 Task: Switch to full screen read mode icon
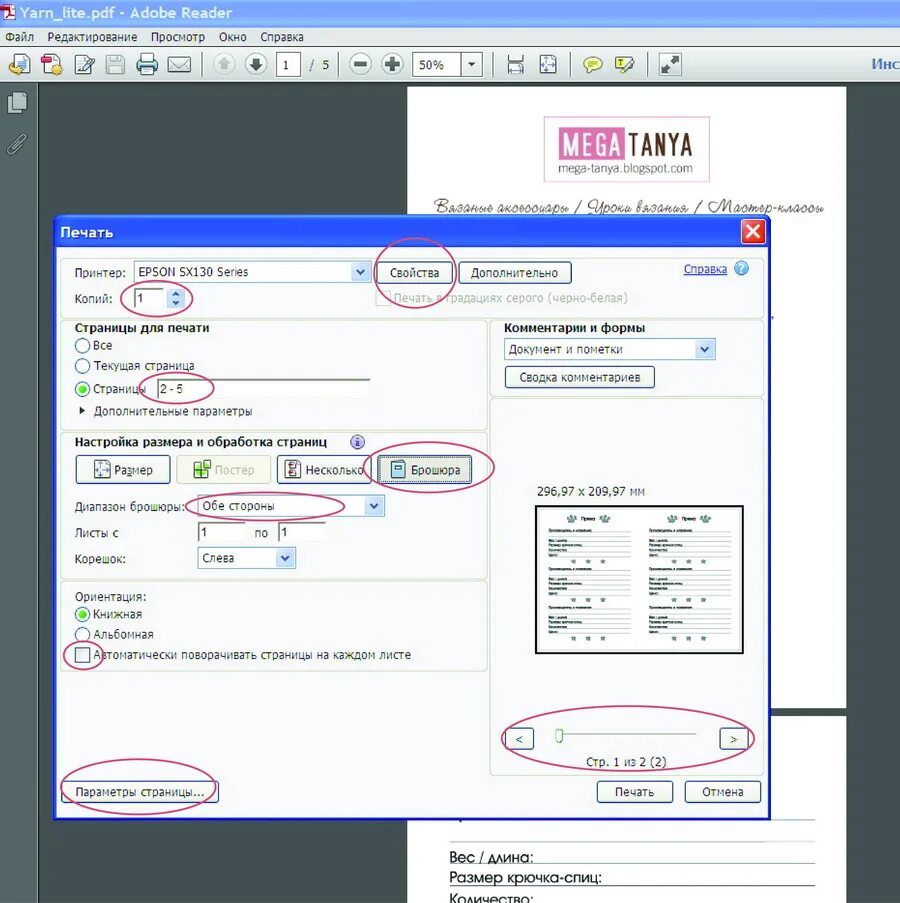(670, 64)
